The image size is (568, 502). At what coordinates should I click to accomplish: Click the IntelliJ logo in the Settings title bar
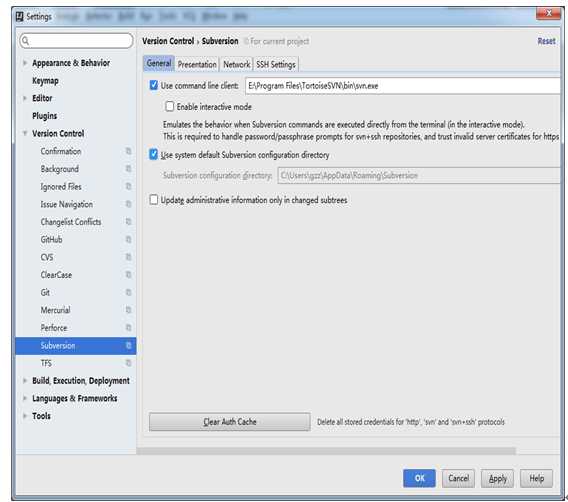pos(20,17)
